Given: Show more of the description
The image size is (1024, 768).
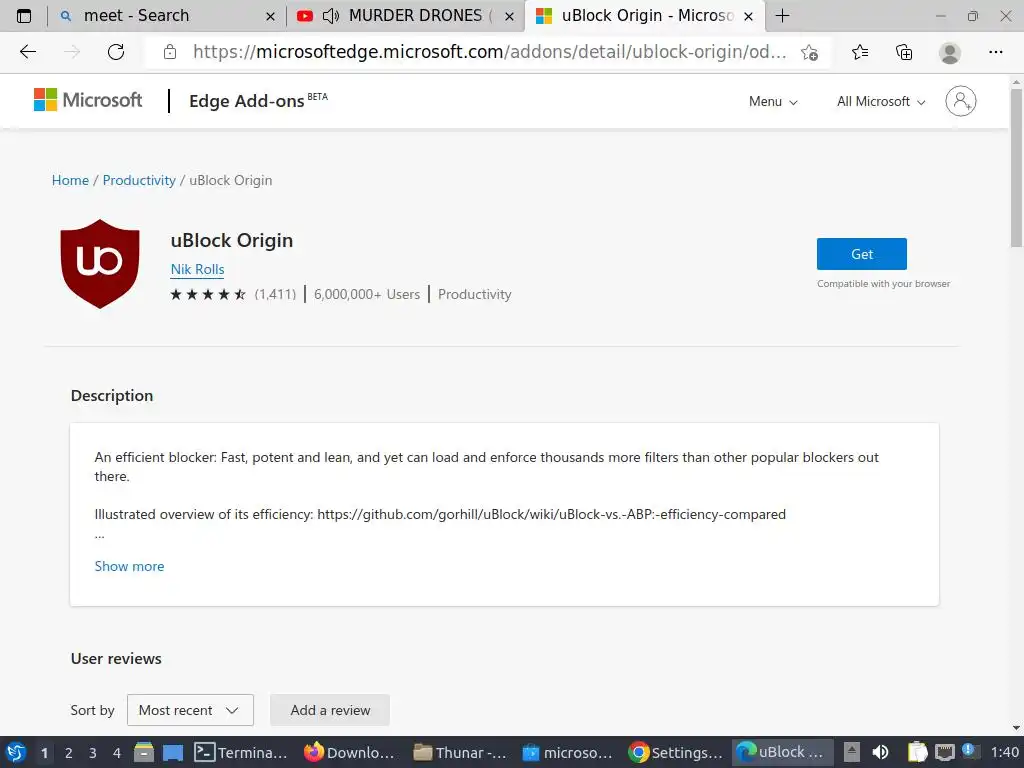Looking at the screenshot, I should [x=129, y=566].
